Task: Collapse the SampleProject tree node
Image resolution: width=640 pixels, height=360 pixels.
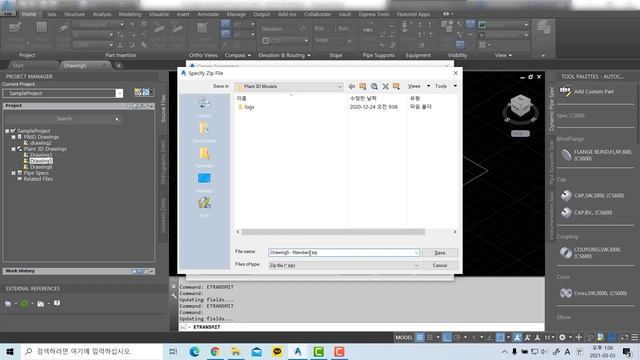Action: (x=7, y=131)
